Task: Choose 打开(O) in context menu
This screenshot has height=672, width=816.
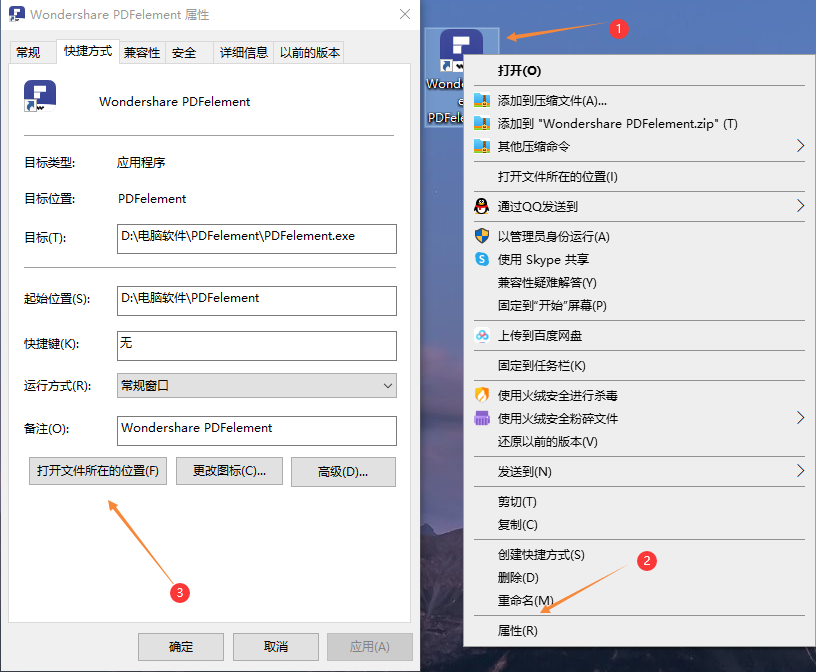Action: [639, 70]
